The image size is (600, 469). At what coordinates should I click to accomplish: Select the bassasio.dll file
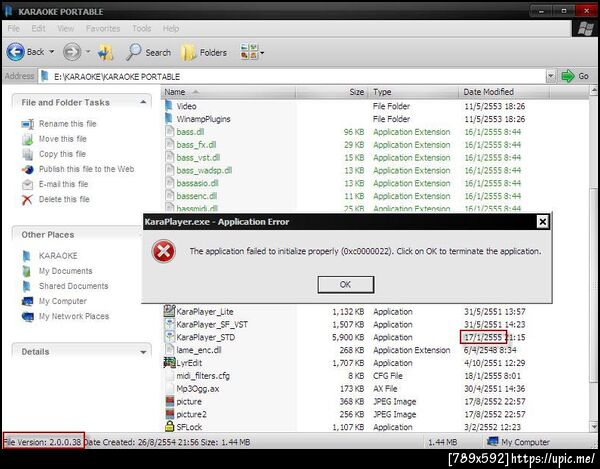point(197,183)
